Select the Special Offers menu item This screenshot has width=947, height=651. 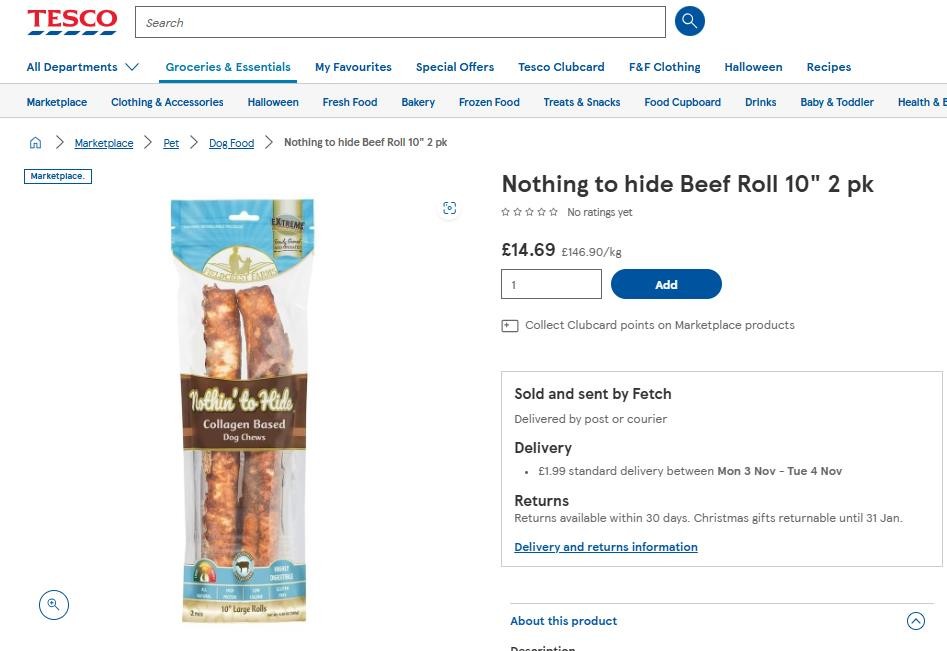tap(455, 67)
